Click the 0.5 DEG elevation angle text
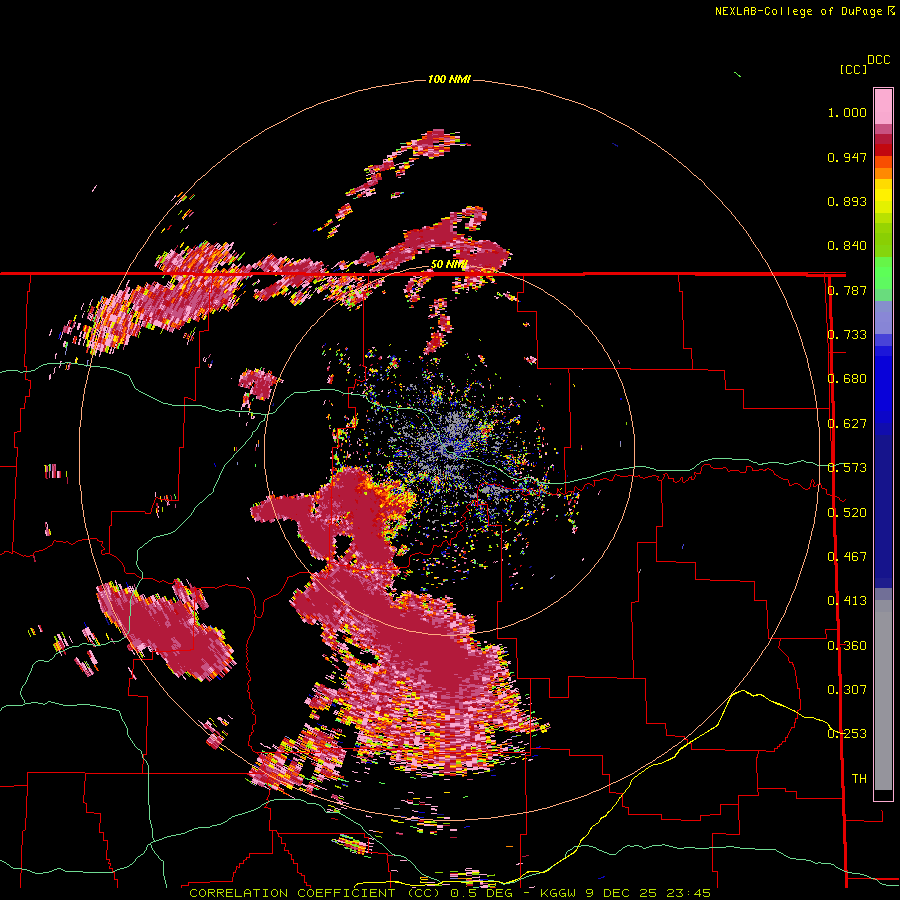Viewport: 900px width, 900px height. (482, 893)
